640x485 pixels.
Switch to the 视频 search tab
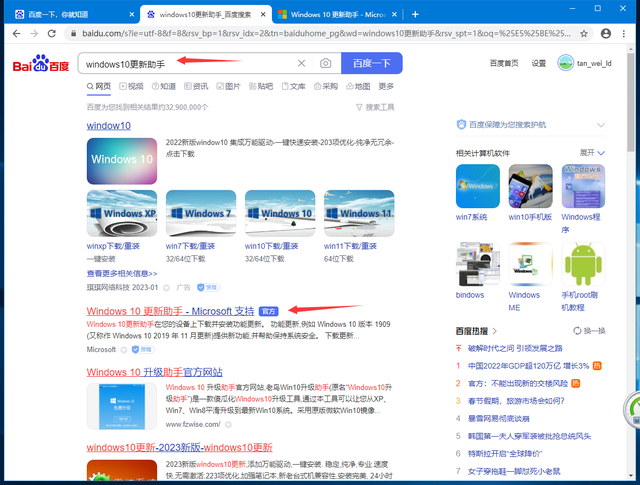131,86
